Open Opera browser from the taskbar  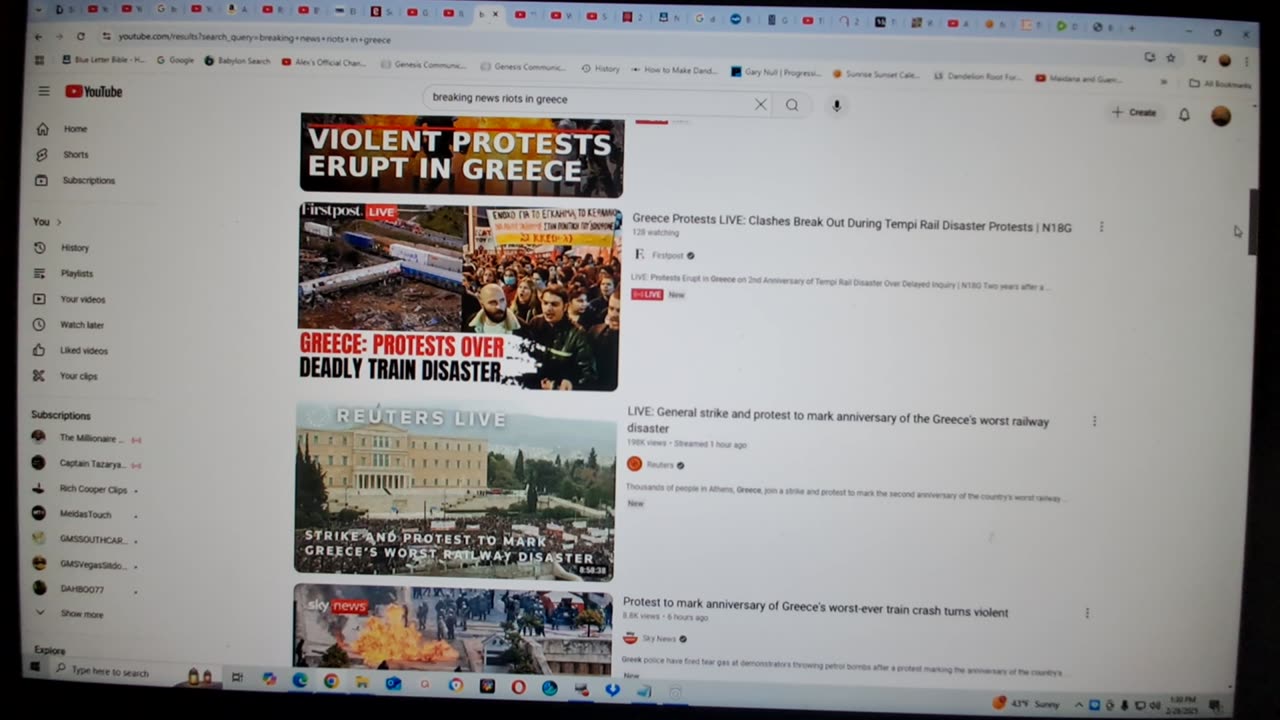(518, 687)
